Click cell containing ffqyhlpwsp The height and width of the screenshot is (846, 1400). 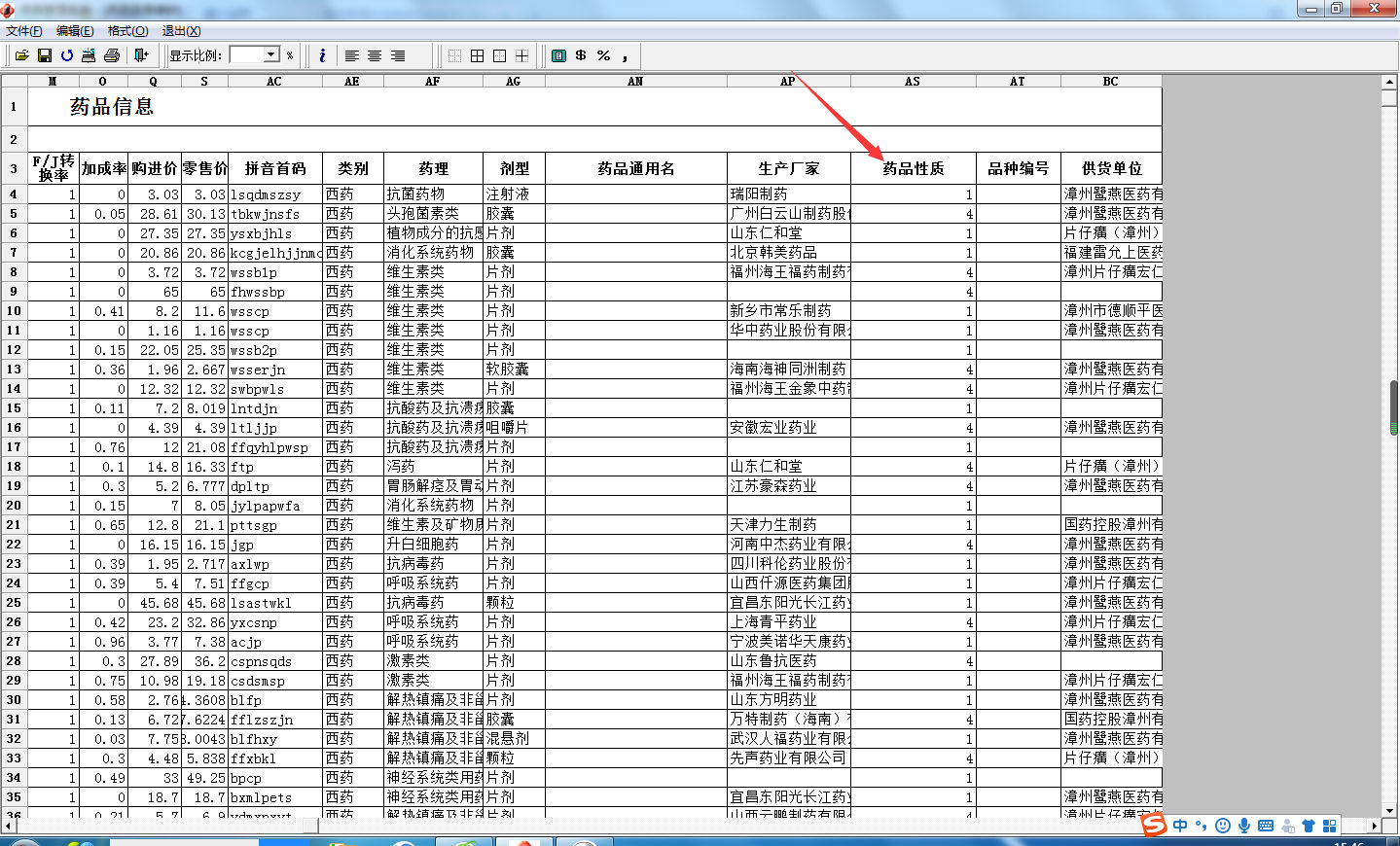pos(275,447)
